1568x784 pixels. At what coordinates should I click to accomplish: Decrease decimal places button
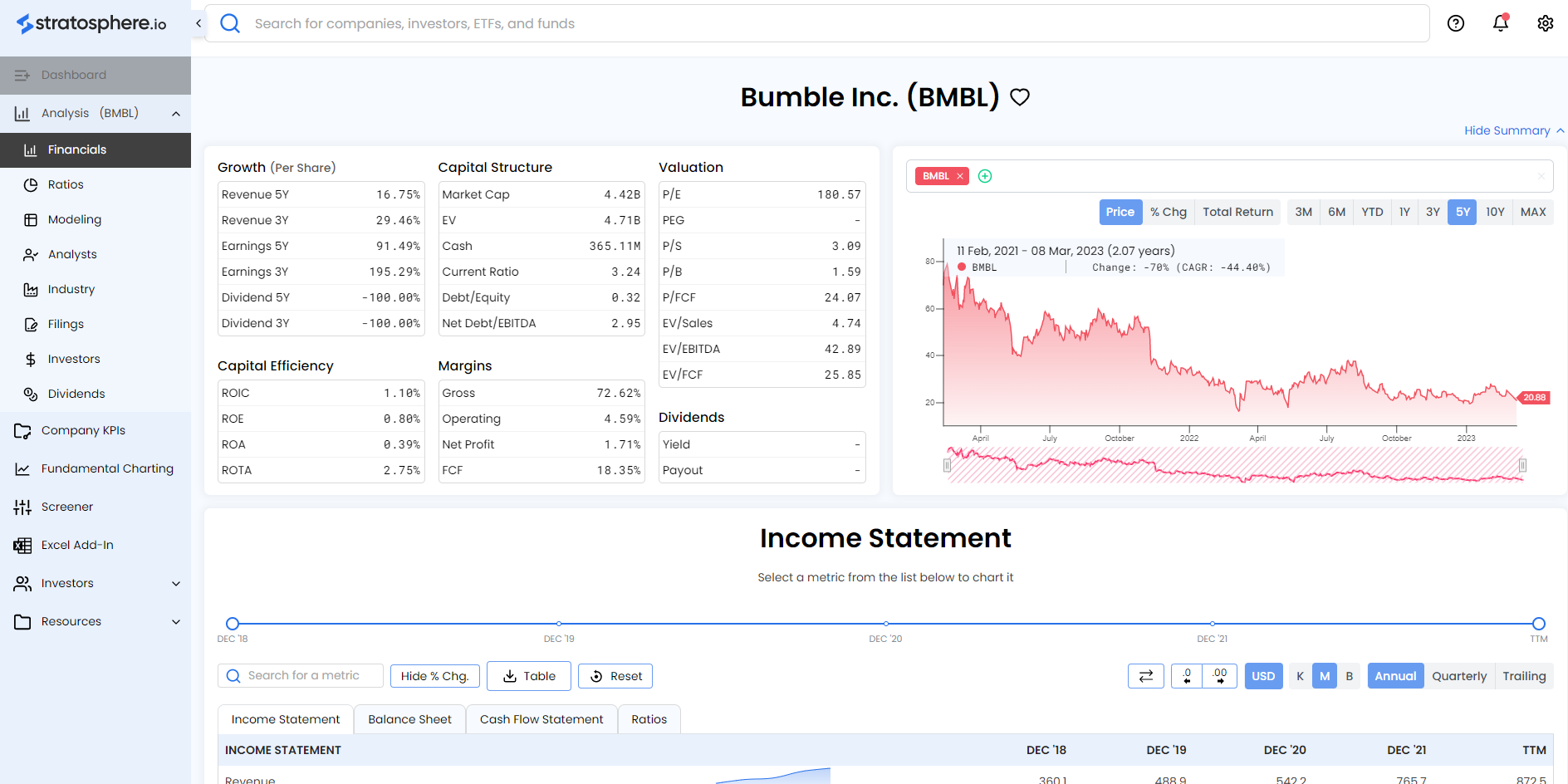(x=1187, y=676)
